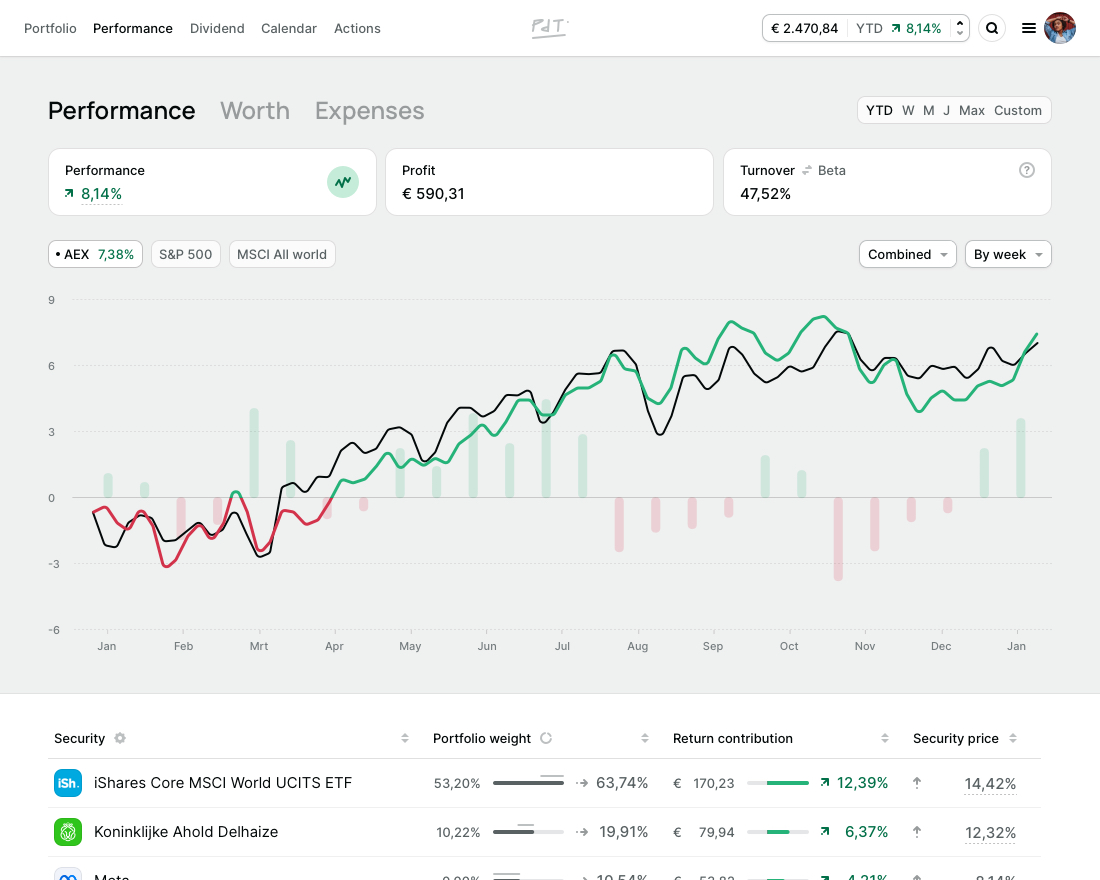Open the By week dropdown
Screen dimensions: 1100x880
click(x=1008, y=254)
